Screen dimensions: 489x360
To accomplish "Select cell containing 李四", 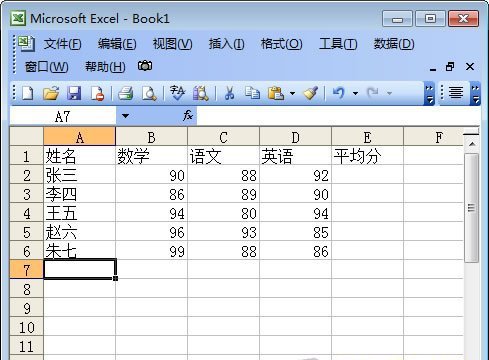I will [79, 193].
